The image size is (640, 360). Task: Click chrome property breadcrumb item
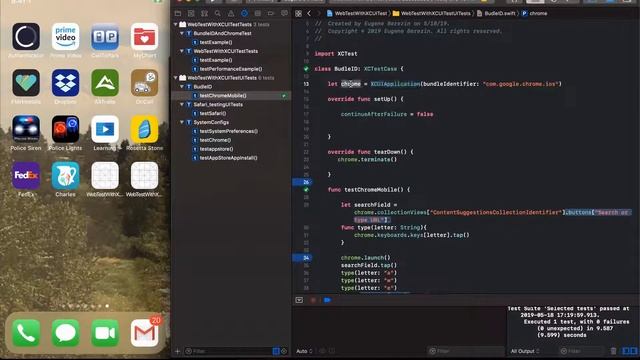(534, 13)
